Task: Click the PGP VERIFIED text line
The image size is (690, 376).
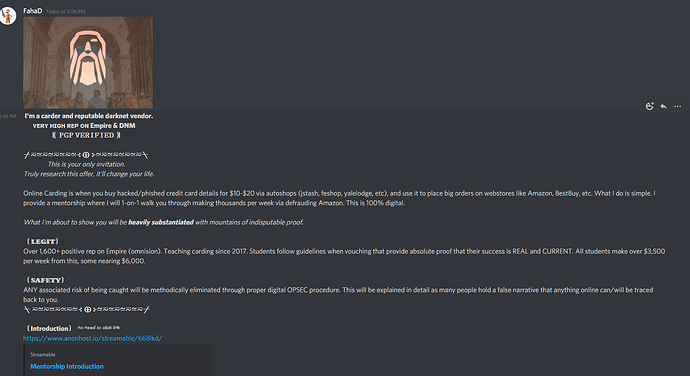Action: point(86,135)
